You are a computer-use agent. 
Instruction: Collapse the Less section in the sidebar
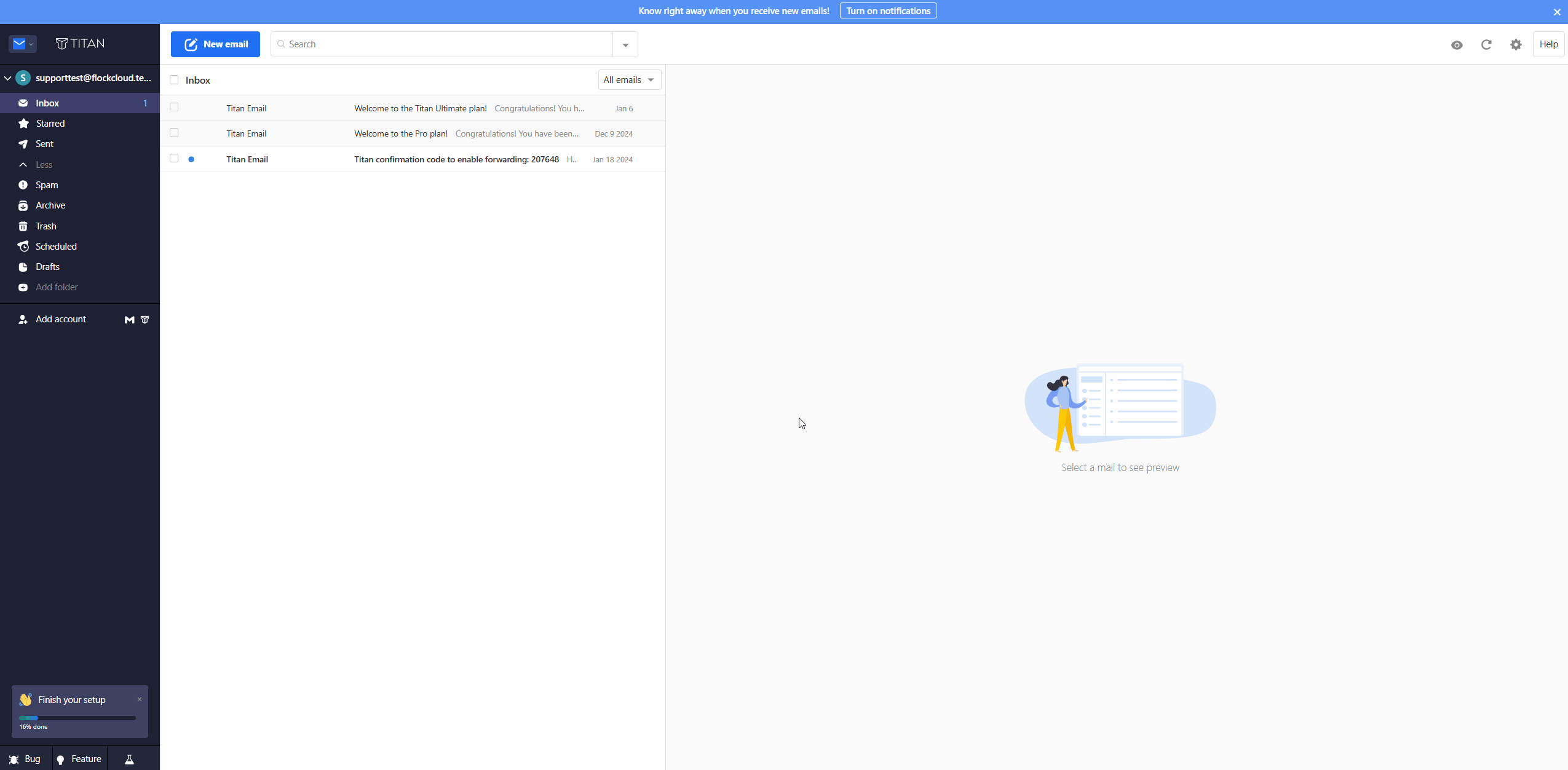(23, 164)
